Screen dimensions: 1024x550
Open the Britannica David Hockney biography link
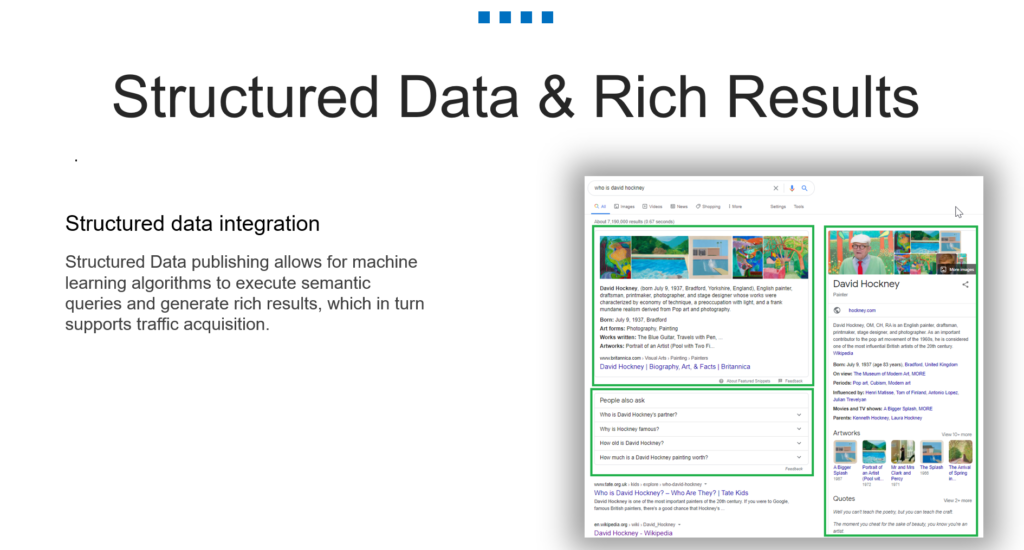674,367
